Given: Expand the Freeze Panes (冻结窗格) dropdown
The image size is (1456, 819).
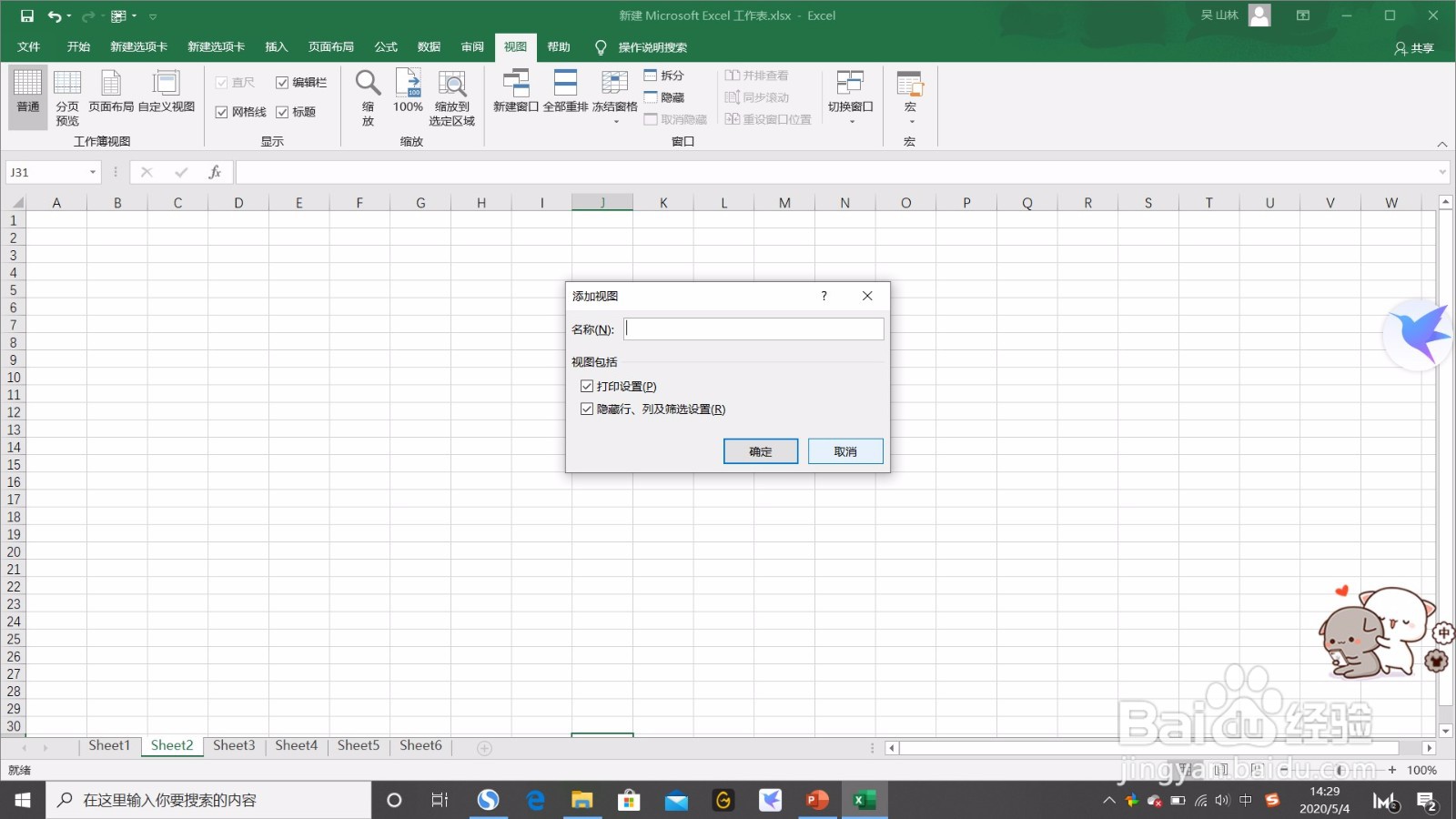Looking at the screenshot, I should click(615, 122).
